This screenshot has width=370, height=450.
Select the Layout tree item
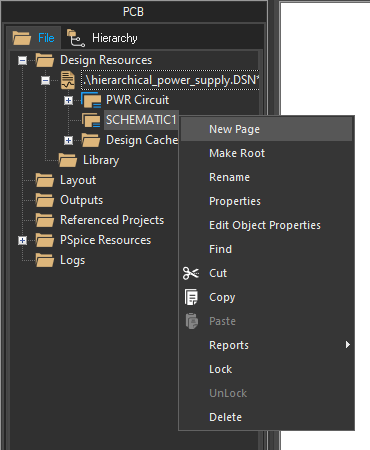78,180
